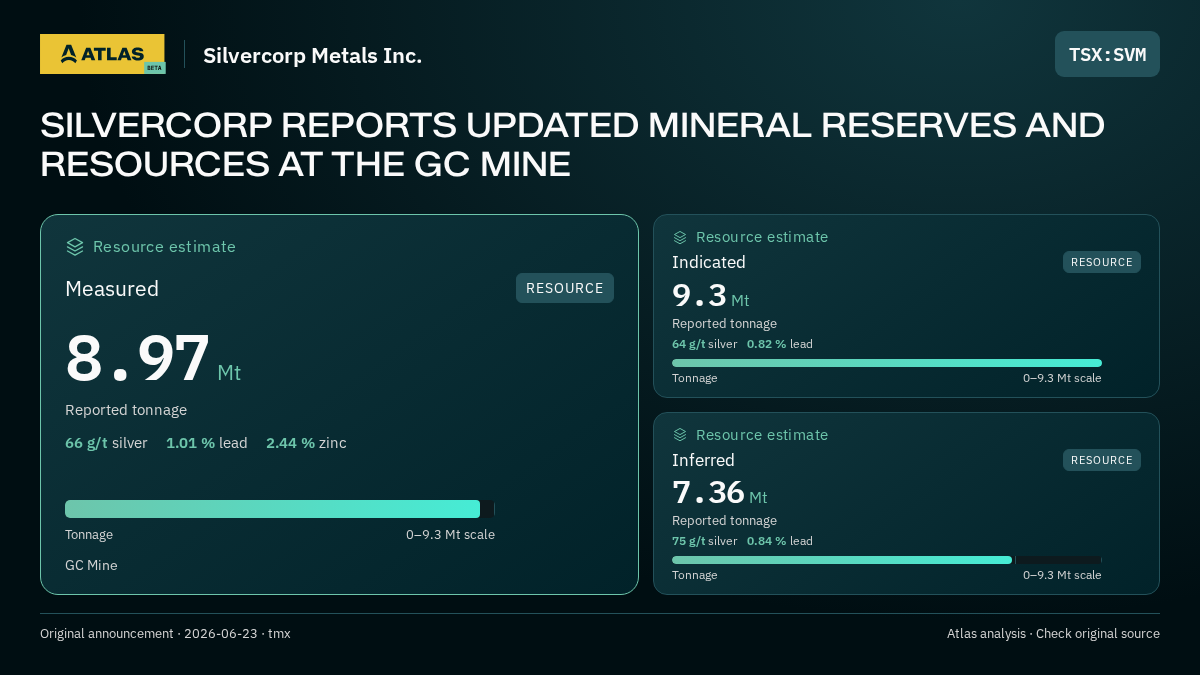Viewport: 1200px width, 675px height.
Task: Click the Measured category label
Action: coord(112,289)
